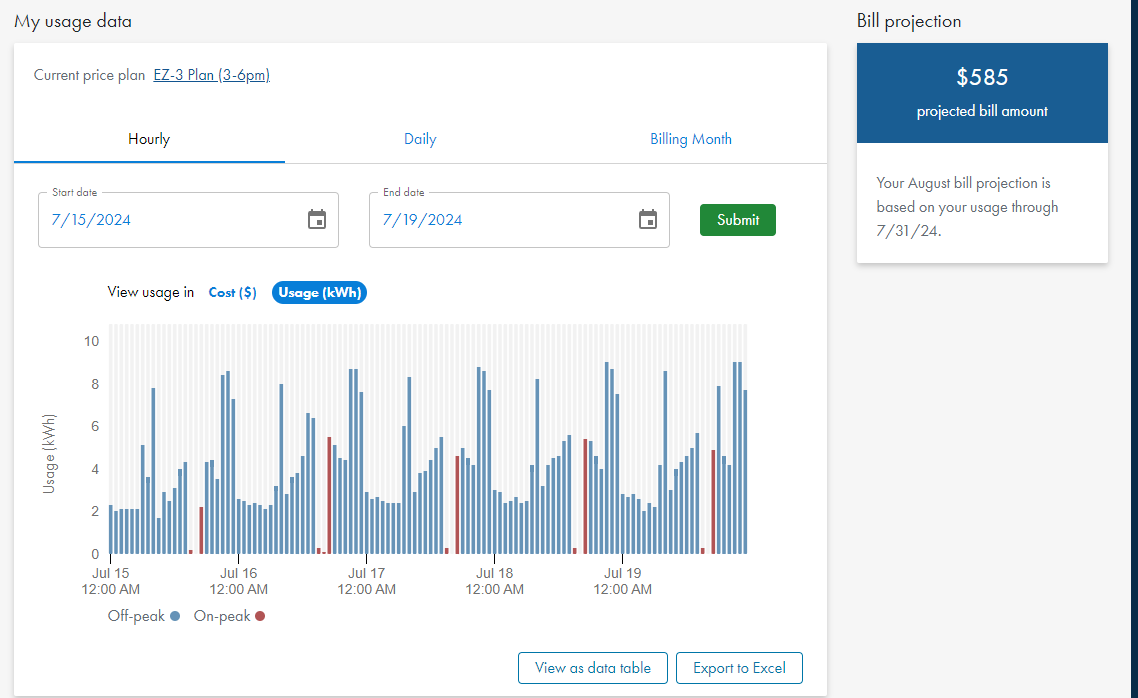Image resolution: width=1138 pixels, height=698 pixels.
Task: Export usage data to Excel
Action: pos(739,668)
